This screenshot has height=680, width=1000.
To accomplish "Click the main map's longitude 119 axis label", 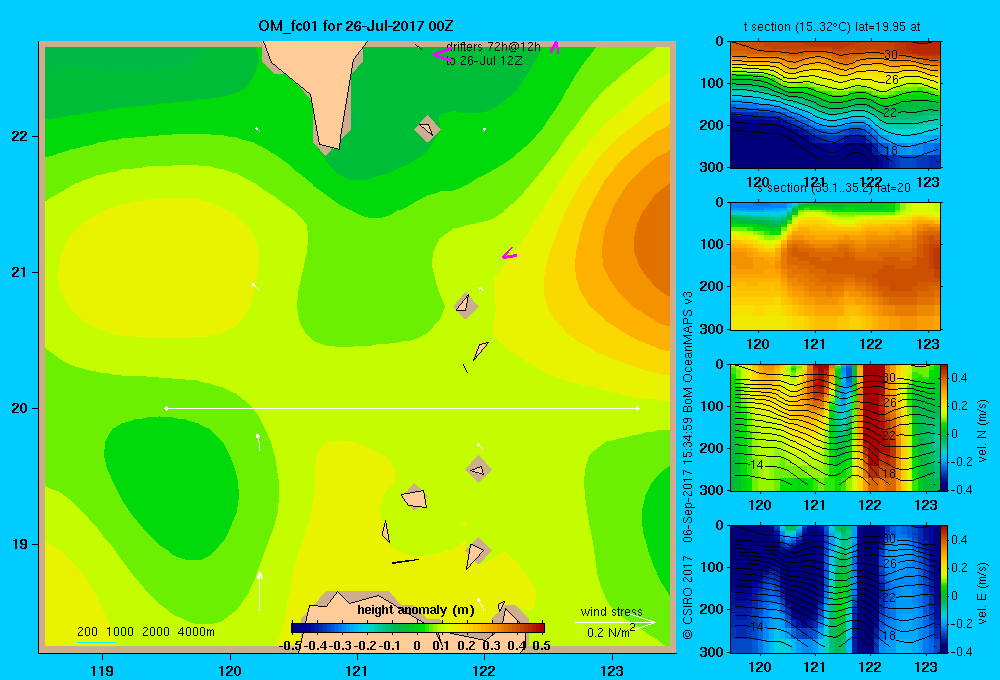I will tap(102, 670).
